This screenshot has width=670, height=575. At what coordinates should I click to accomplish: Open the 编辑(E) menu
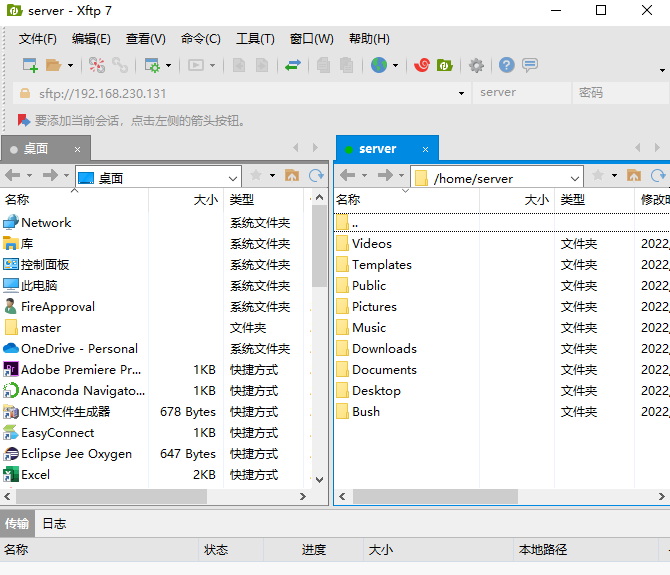[91, 39]
